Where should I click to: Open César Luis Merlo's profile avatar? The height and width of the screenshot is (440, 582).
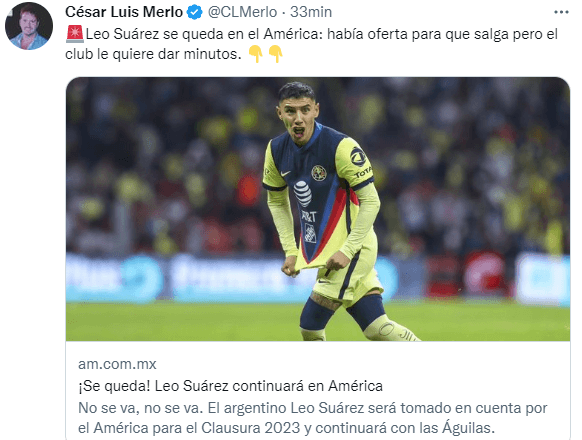pyautogui.click(x=29, y=26)
